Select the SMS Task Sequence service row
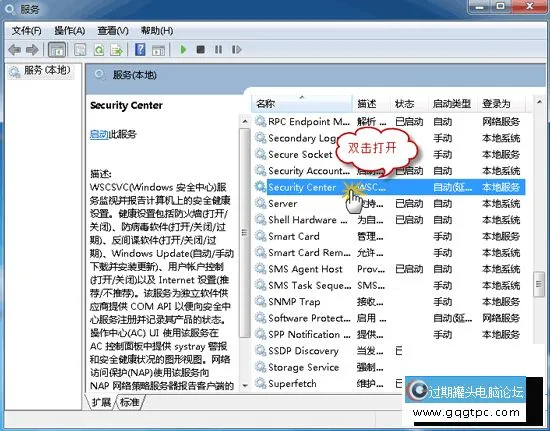Image resolution: width=550 pixels, height=431 pixels. (389, 285)
